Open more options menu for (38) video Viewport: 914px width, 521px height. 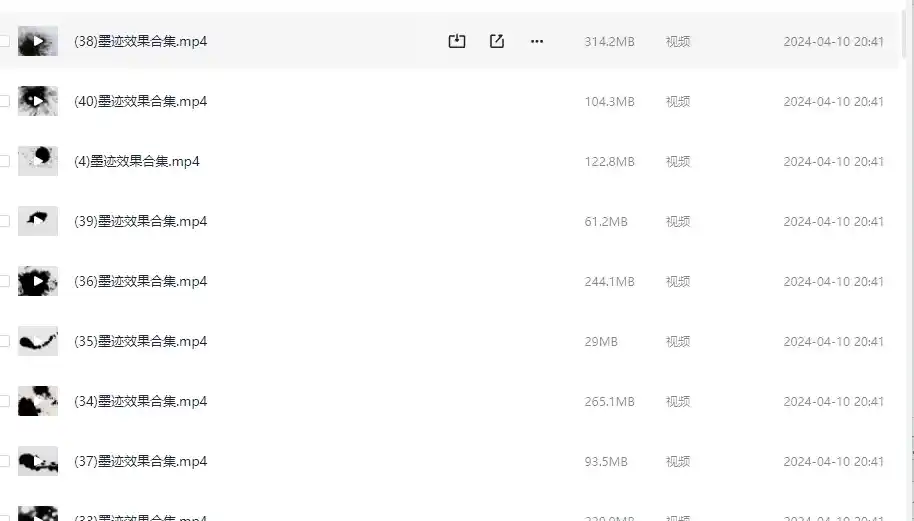[537, 41]
